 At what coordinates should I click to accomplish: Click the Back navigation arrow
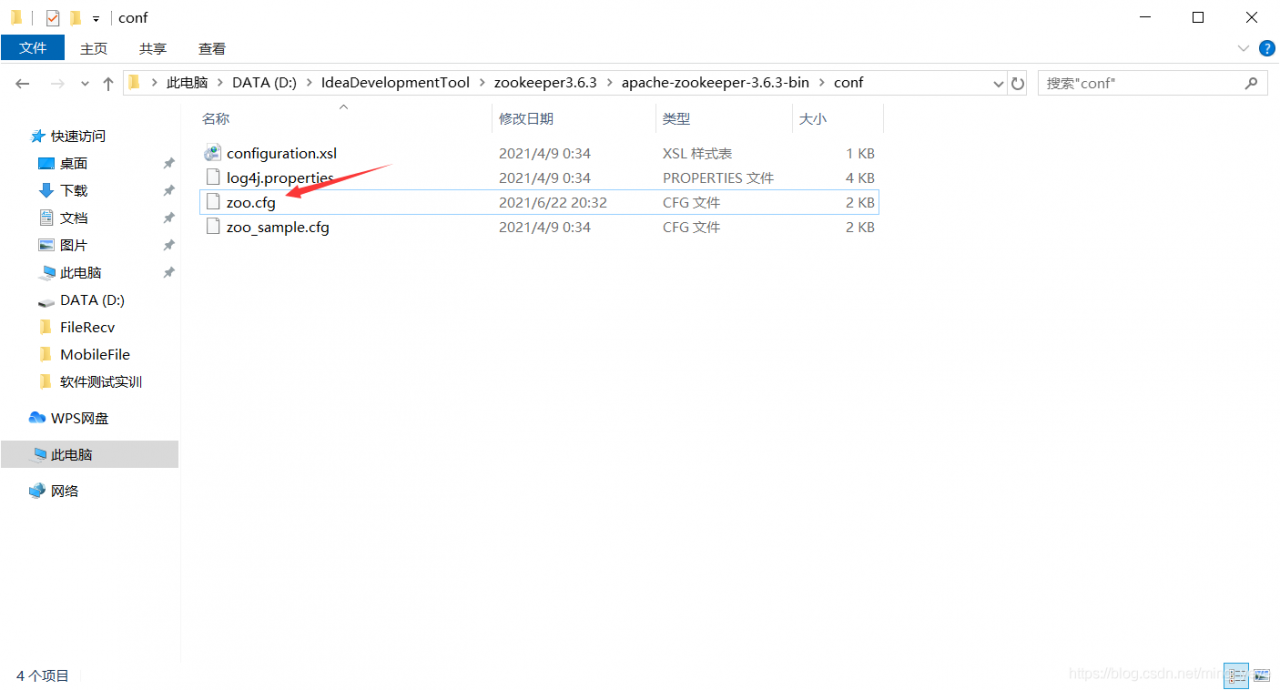pyautogui.click(x=22, y=84)
